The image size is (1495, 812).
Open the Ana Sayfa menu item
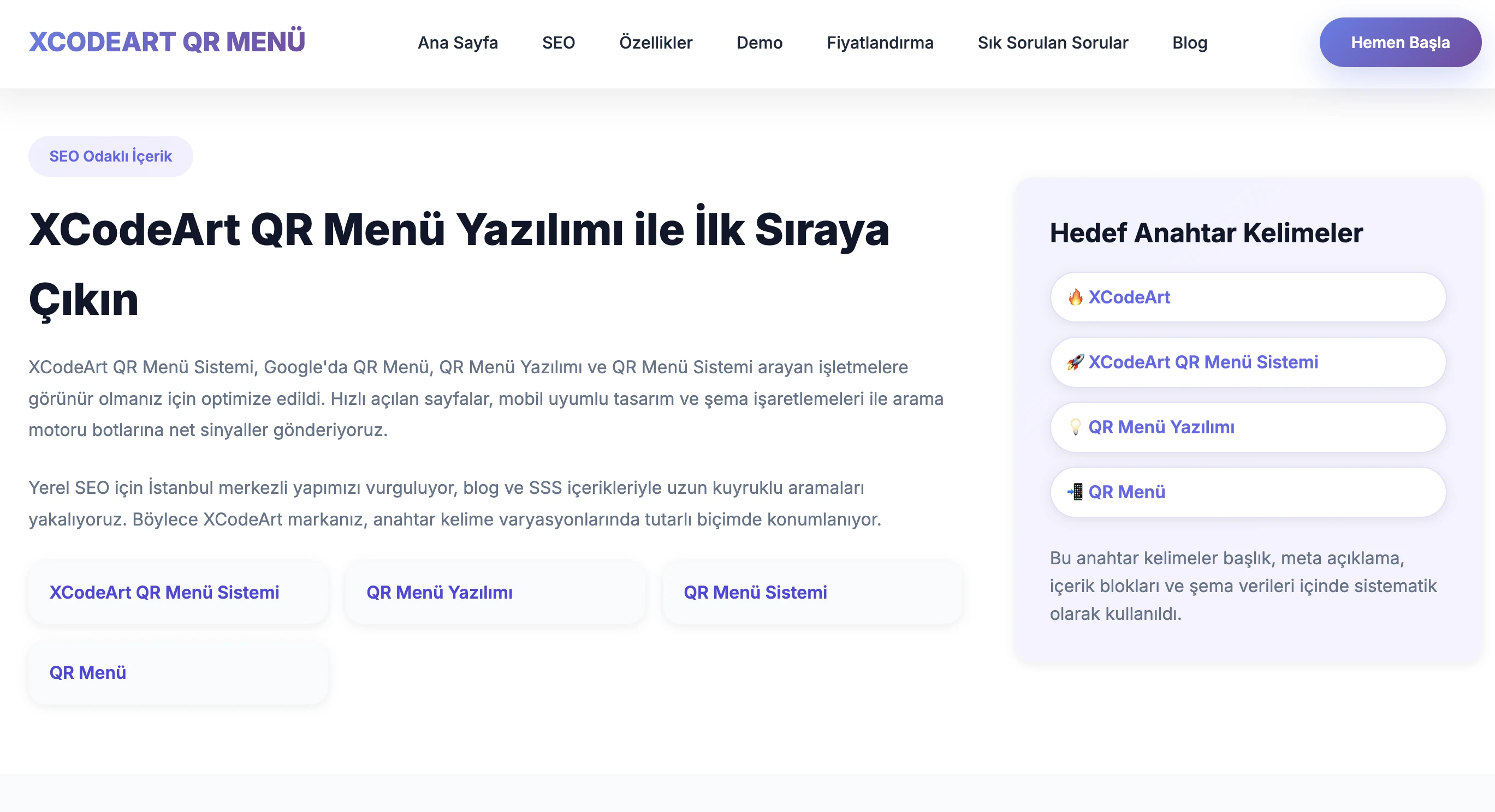(x=458, y=43)
